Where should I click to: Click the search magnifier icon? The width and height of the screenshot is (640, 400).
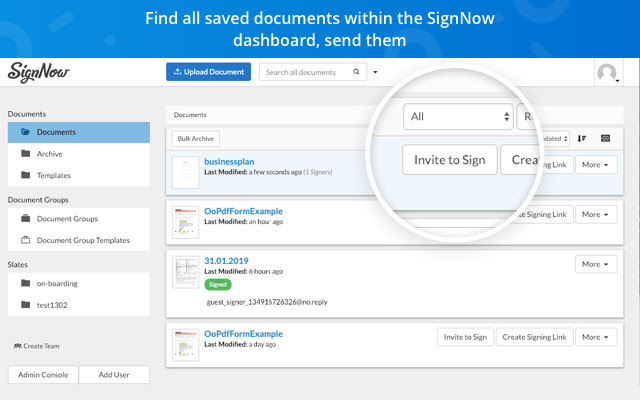point(356,72)
